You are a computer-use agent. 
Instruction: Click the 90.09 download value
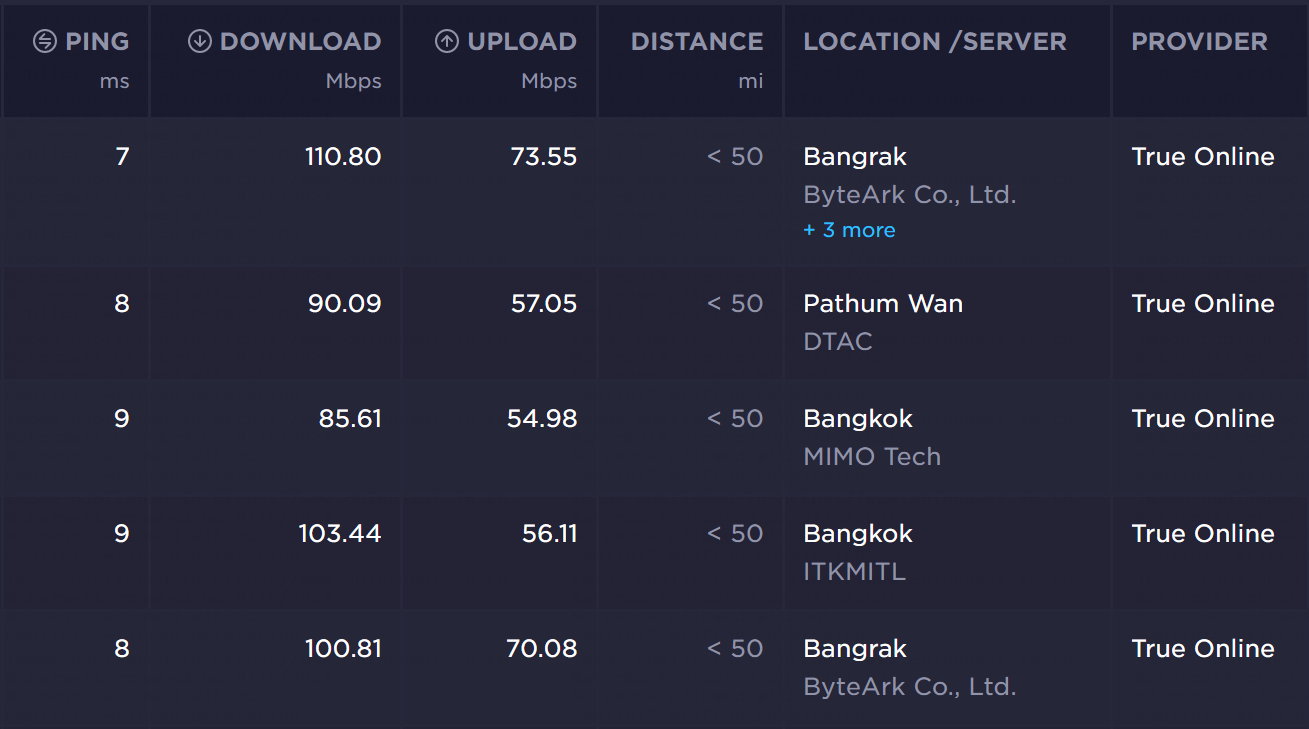click(x=345, y=304)
